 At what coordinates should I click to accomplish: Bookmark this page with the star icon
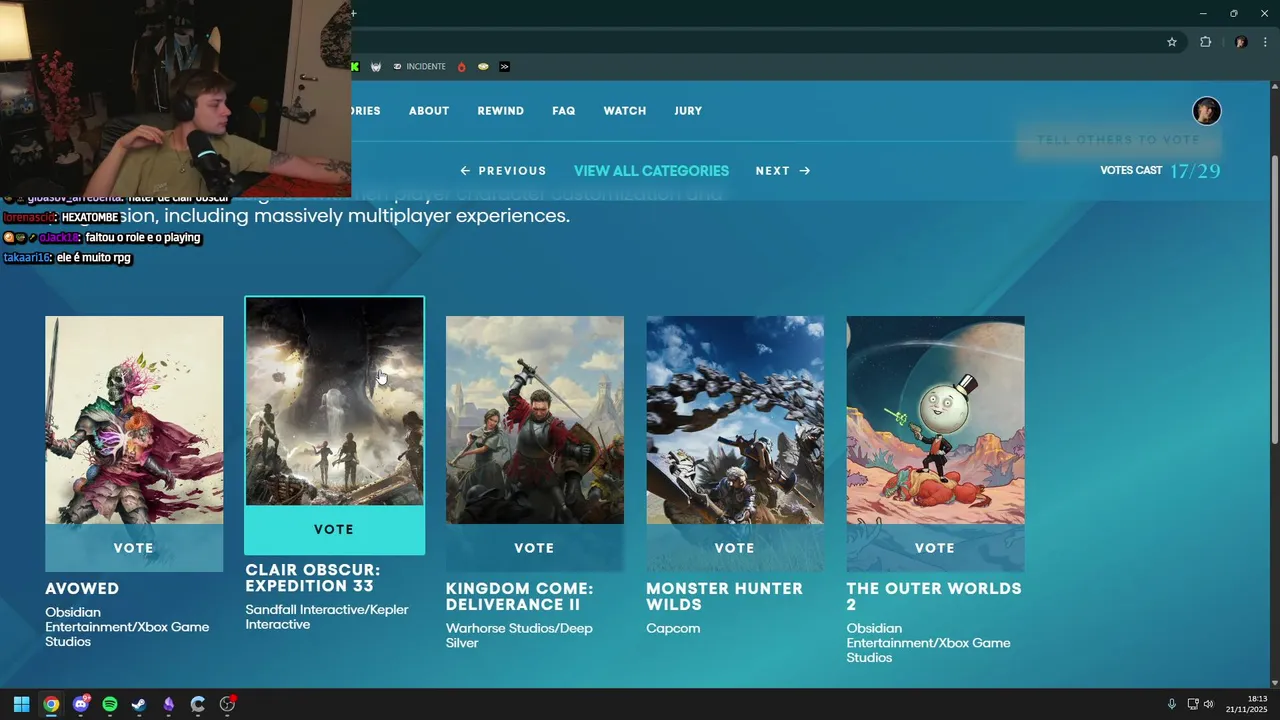pyautogui.click(x=1172, y=42)
